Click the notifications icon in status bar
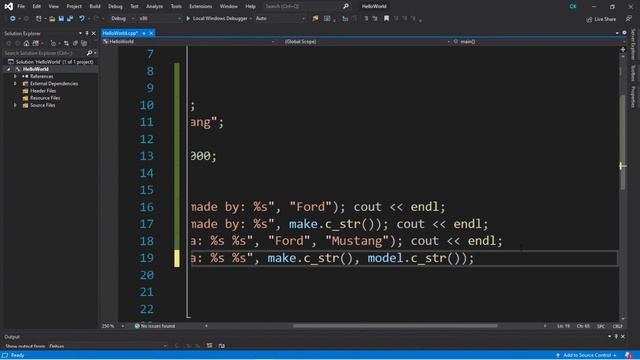This screenshot has width=640, height=360. (x=628, y=355)
